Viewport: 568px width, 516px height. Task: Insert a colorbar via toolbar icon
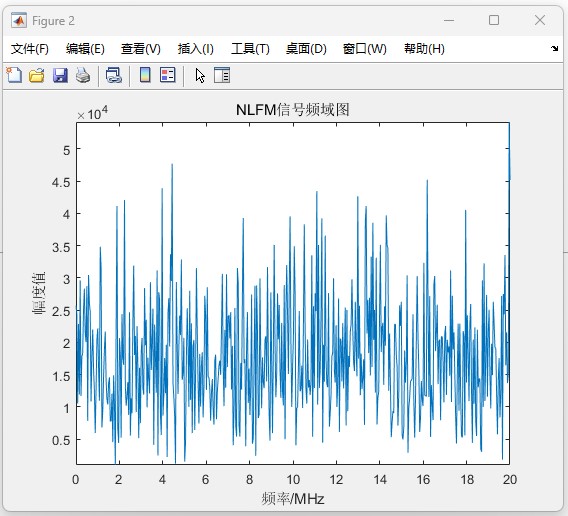pyautogui.click(x=145, y=75)
